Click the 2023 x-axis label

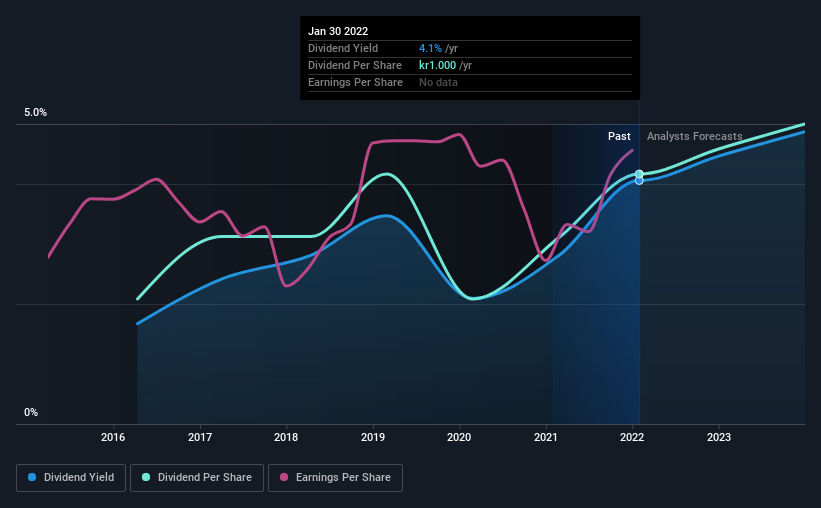coord(719,437)
